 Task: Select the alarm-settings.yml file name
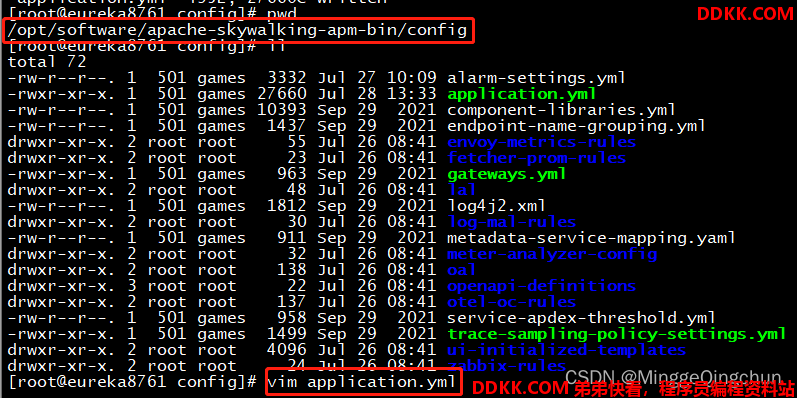pyautogui.click(x=536, y=78)
